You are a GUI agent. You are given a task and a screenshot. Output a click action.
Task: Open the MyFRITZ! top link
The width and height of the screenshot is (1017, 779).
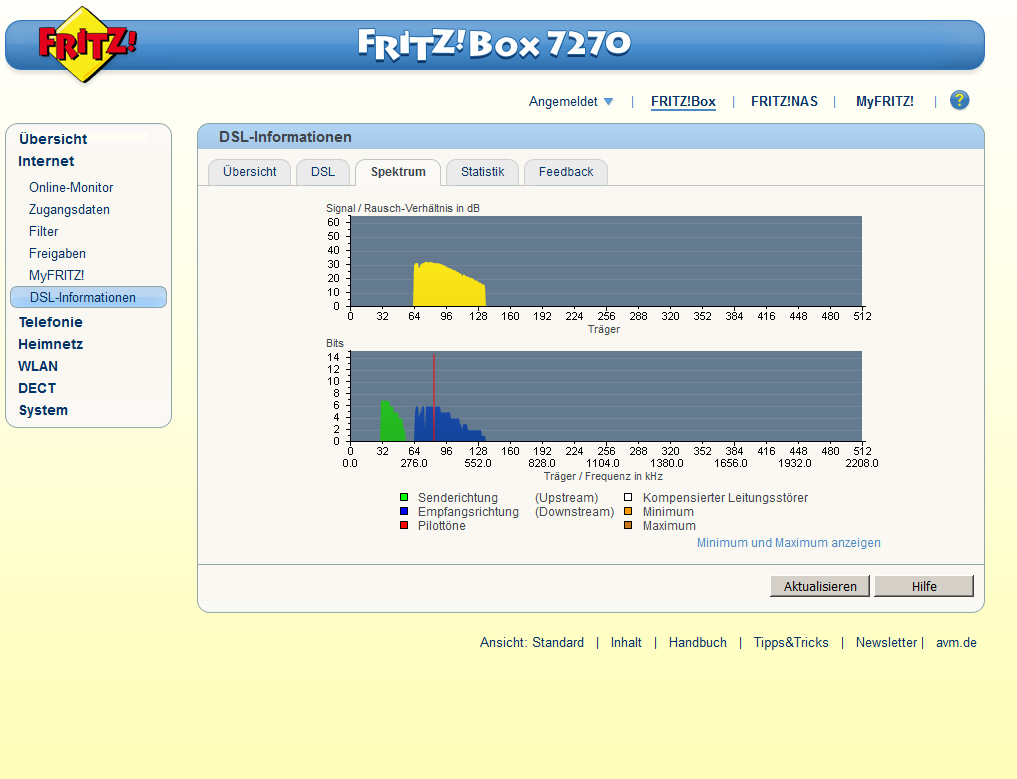click(x=885, y=102)
